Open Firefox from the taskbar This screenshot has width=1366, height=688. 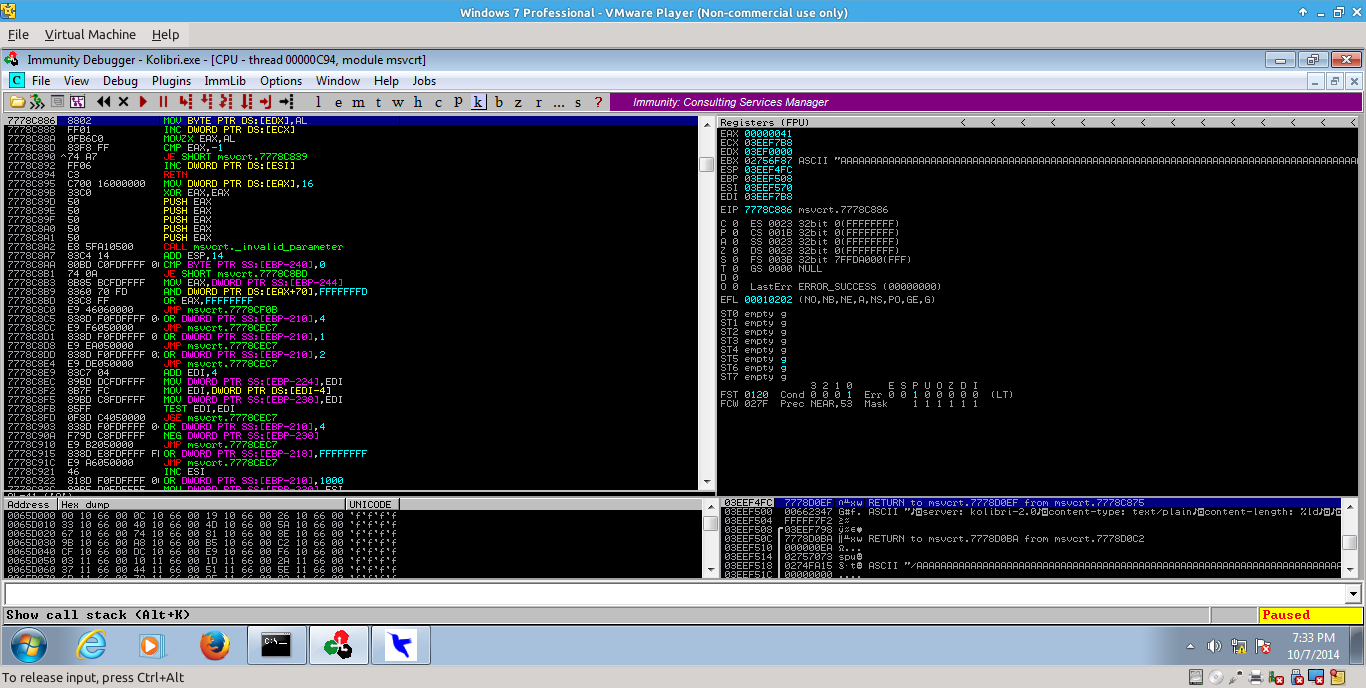click(x=214, y=647)
